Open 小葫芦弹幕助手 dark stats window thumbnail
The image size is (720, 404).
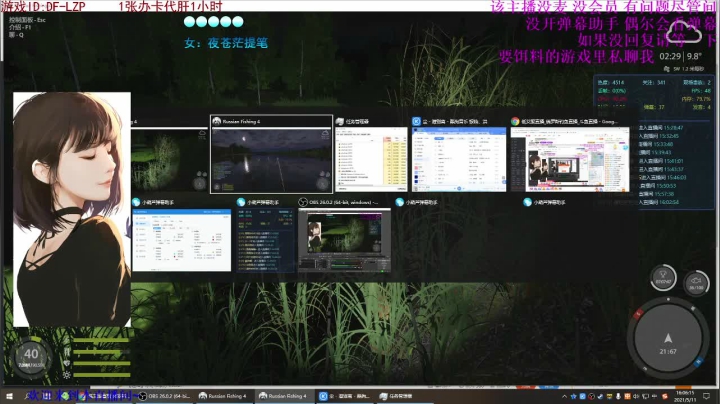(265, 240)
